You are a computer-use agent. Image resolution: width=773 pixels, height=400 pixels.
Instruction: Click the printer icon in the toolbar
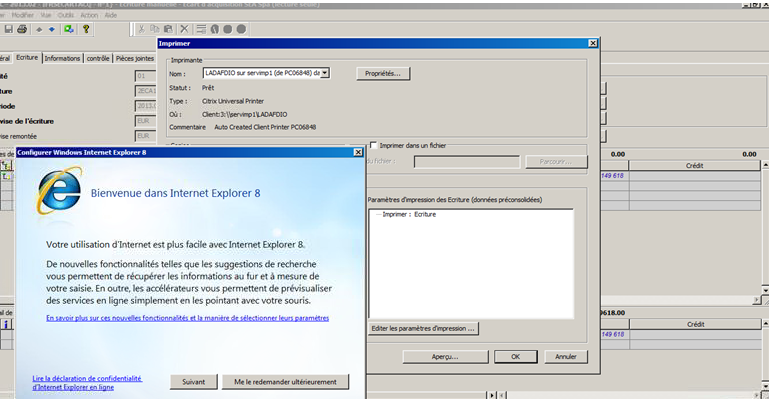(x=22, y=29)
